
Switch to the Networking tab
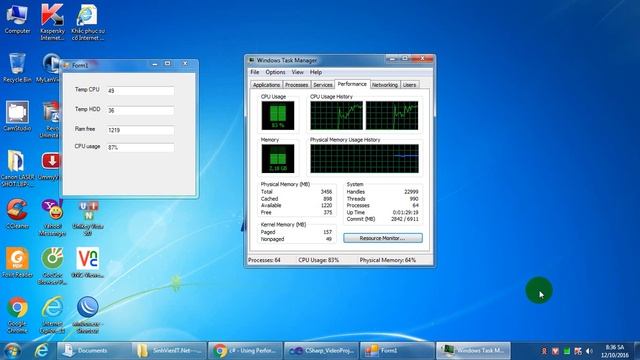point(384,85)
